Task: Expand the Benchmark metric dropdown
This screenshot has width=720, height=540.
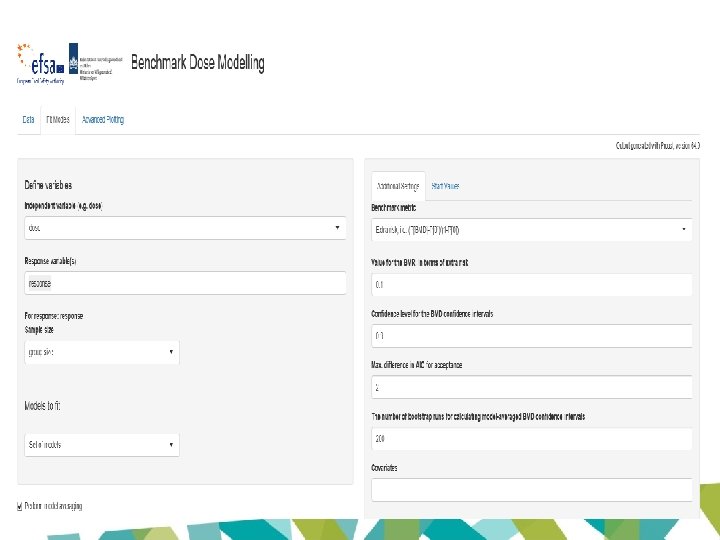Action: point(531,230)
